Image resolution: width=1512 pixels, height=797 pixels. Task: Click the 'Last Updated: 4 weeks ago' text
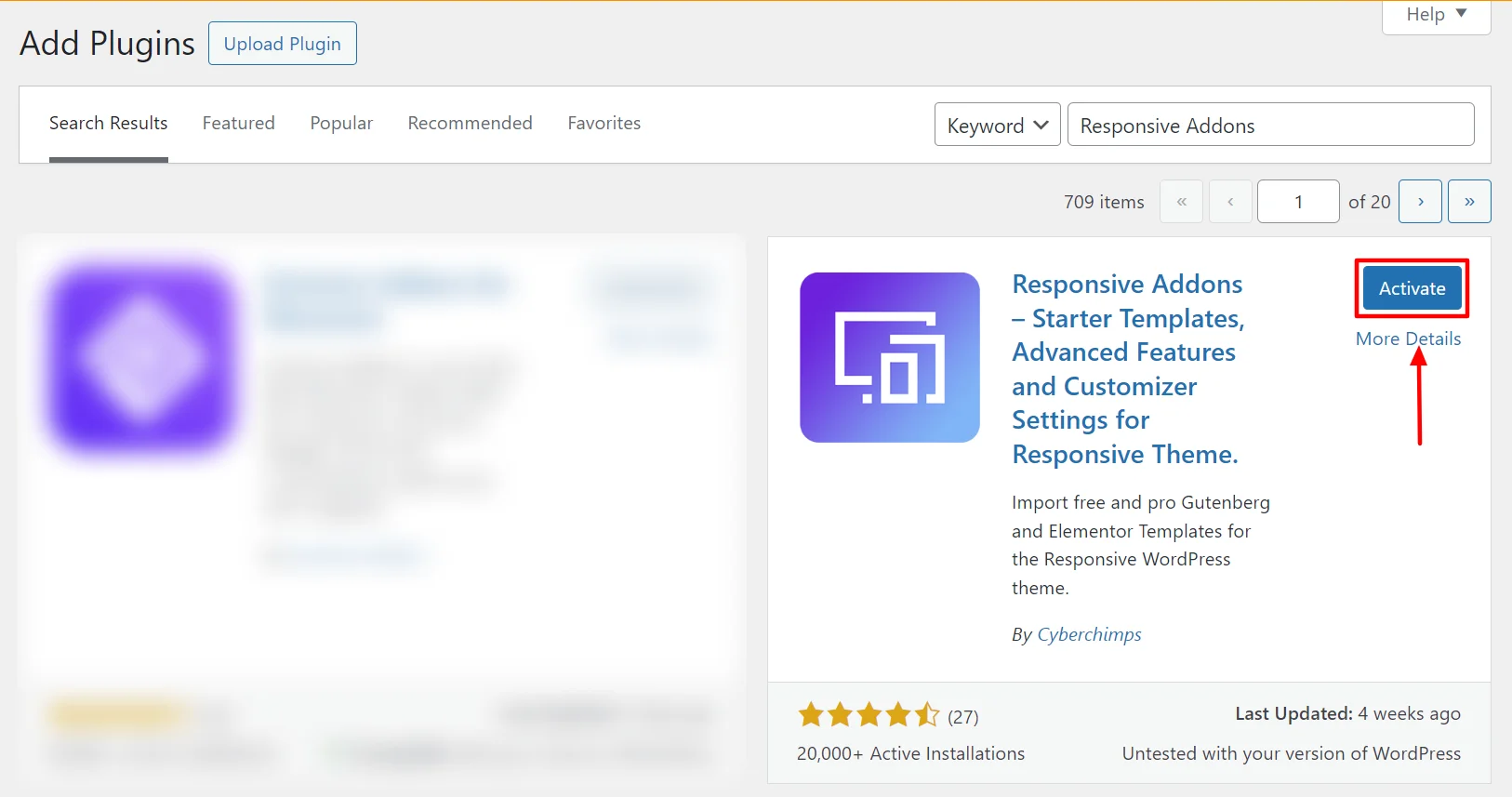click(x=1347, y=714)
